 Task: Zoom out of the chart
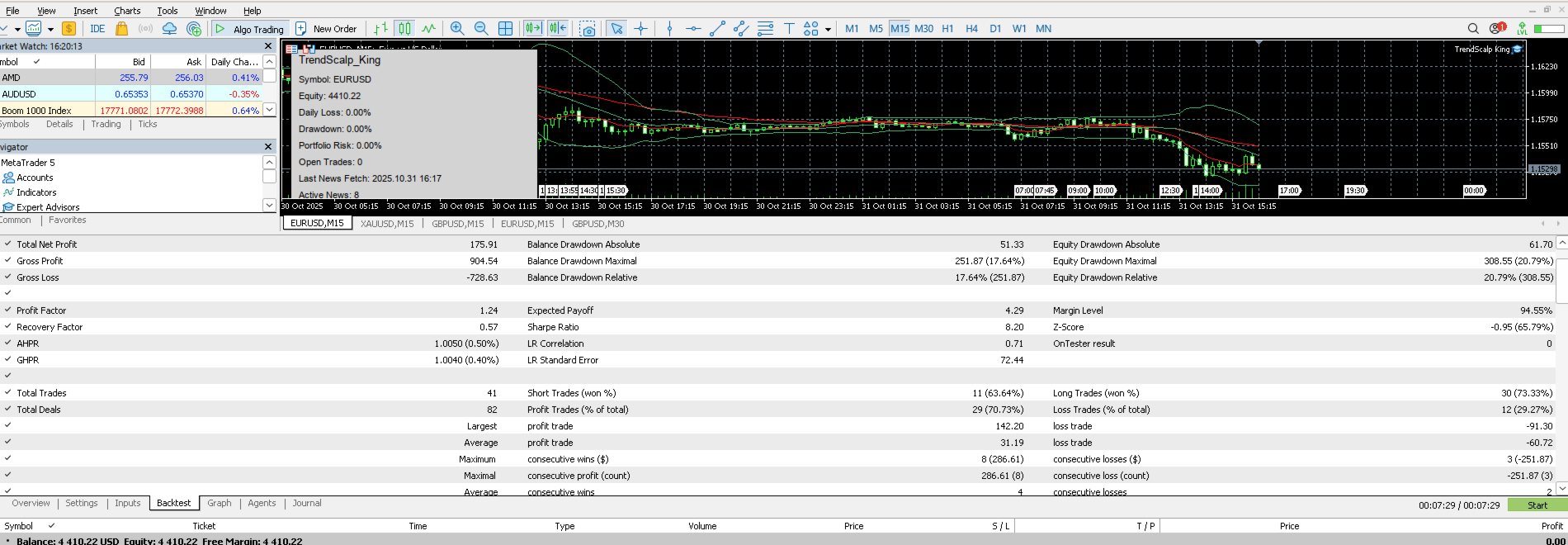[x=481, y=29]
